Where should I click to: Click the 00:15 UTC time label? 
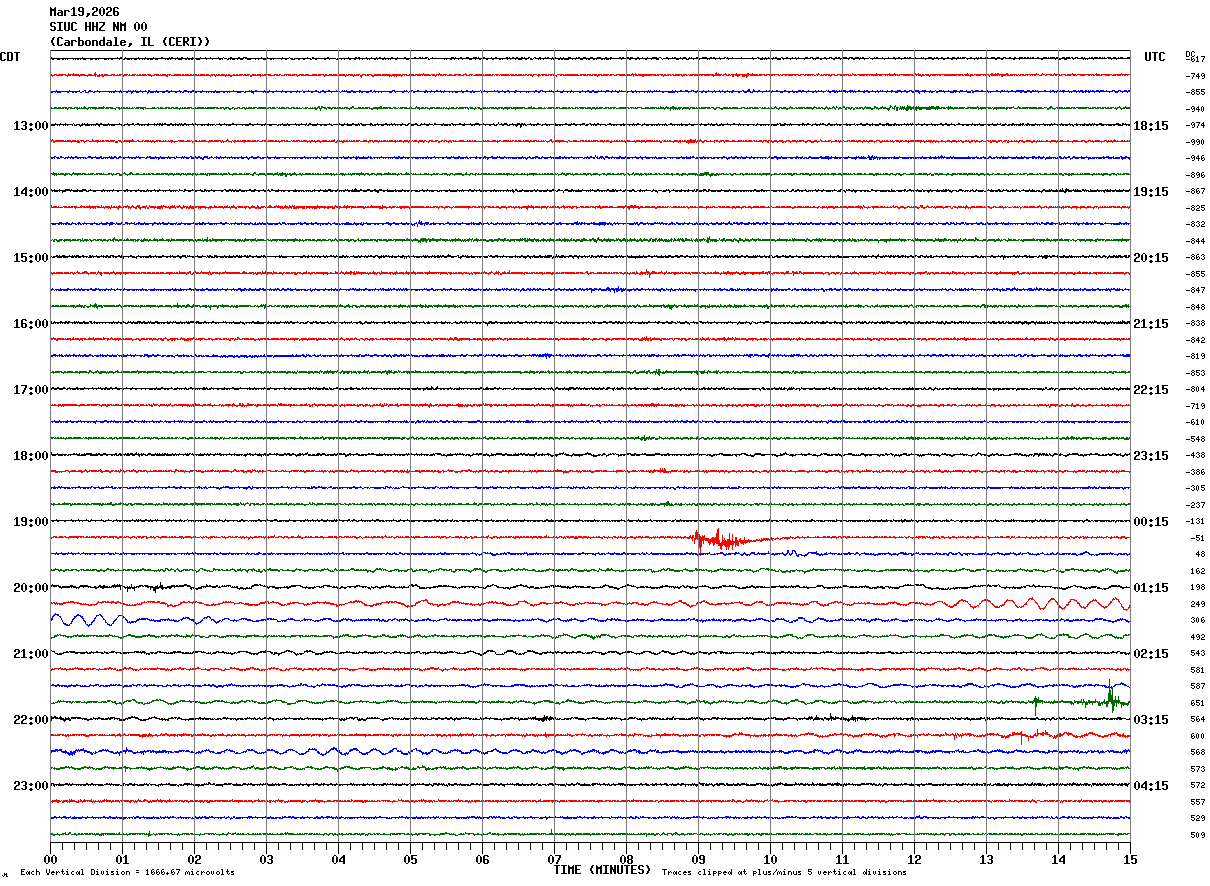[1150, 522]
